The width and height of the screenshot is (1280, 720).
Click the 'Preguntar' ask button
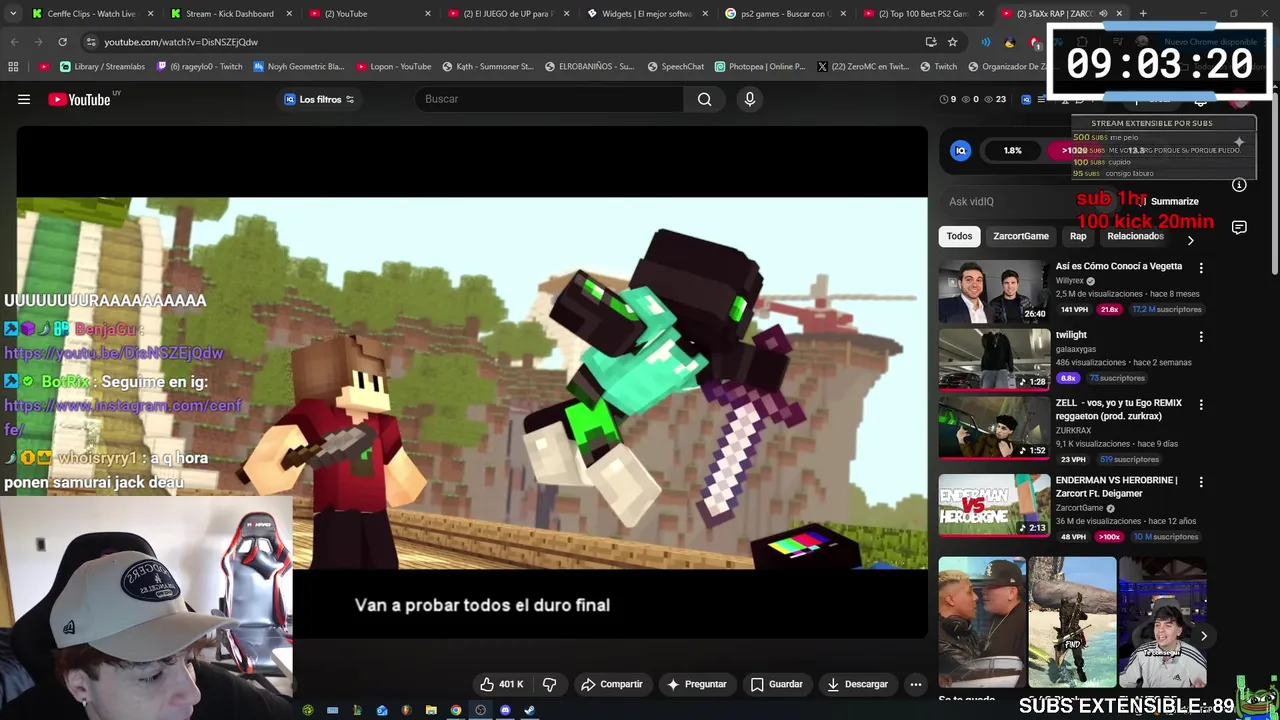696,684
